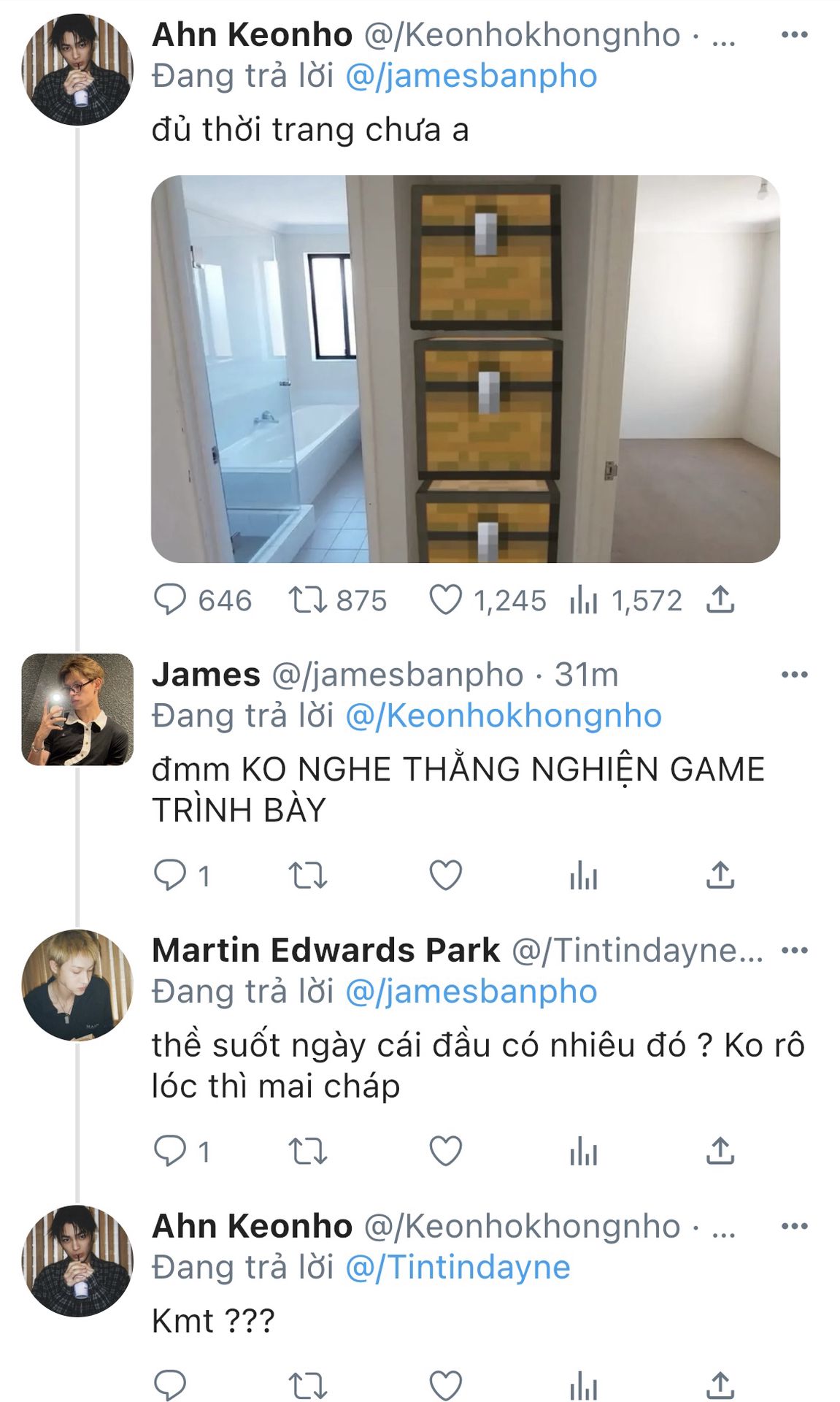This screenshot has height=1402, width=840.
Task: View analytics of Martin Edwards Park's tweet
Action: pos(584,1151)
